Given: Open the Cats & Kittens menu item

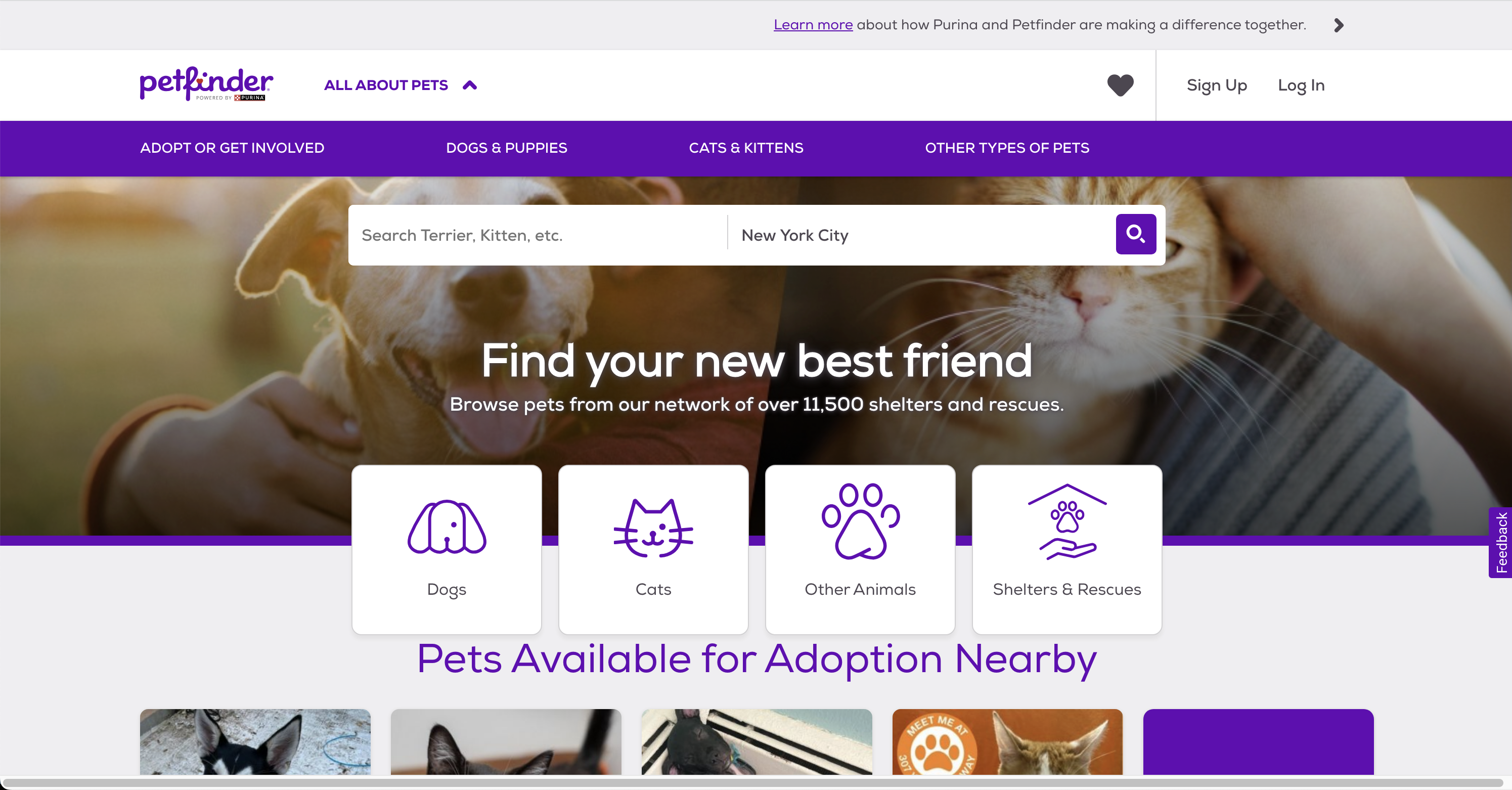Looking at the screenshot, I should coord(746,148).
